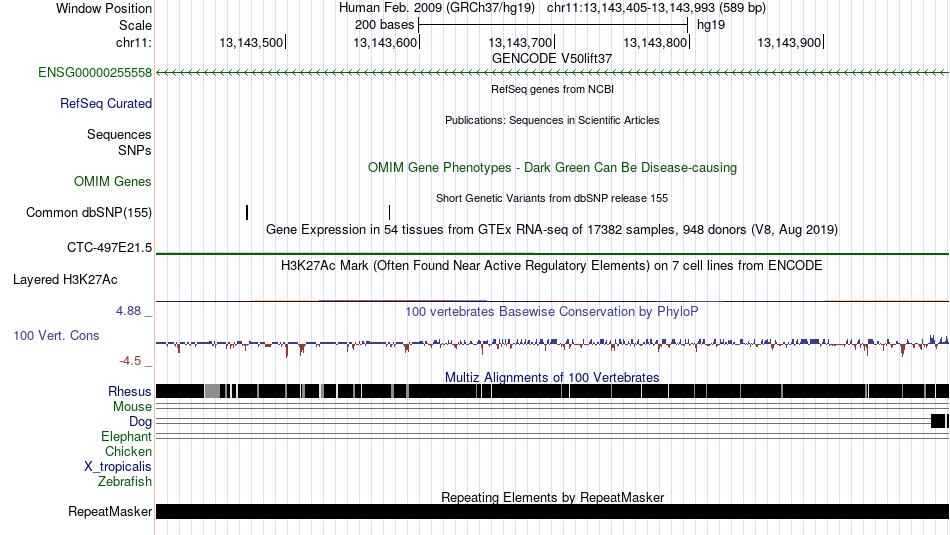Click the 13,143,800 ruler position

click(x=656, y=42)
